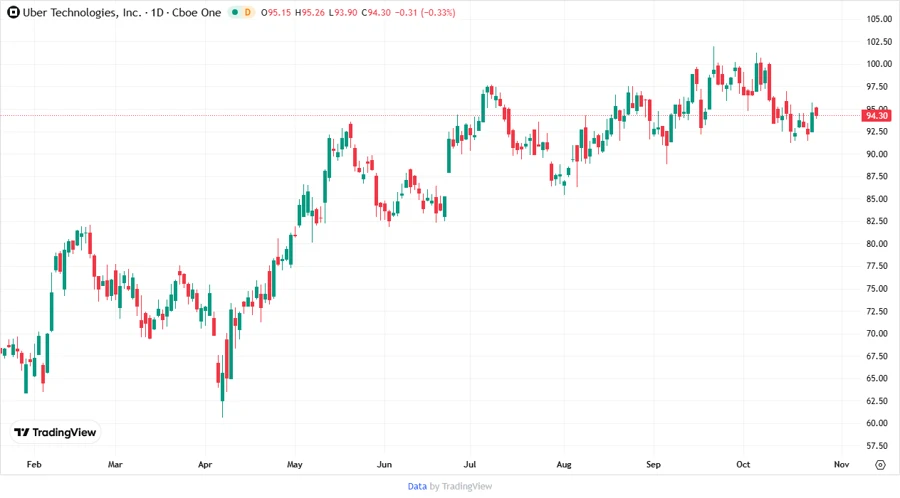This screenshot has width=900, height=498.
Task: Click the 57.50 price axis label
Action: point(879,446)
